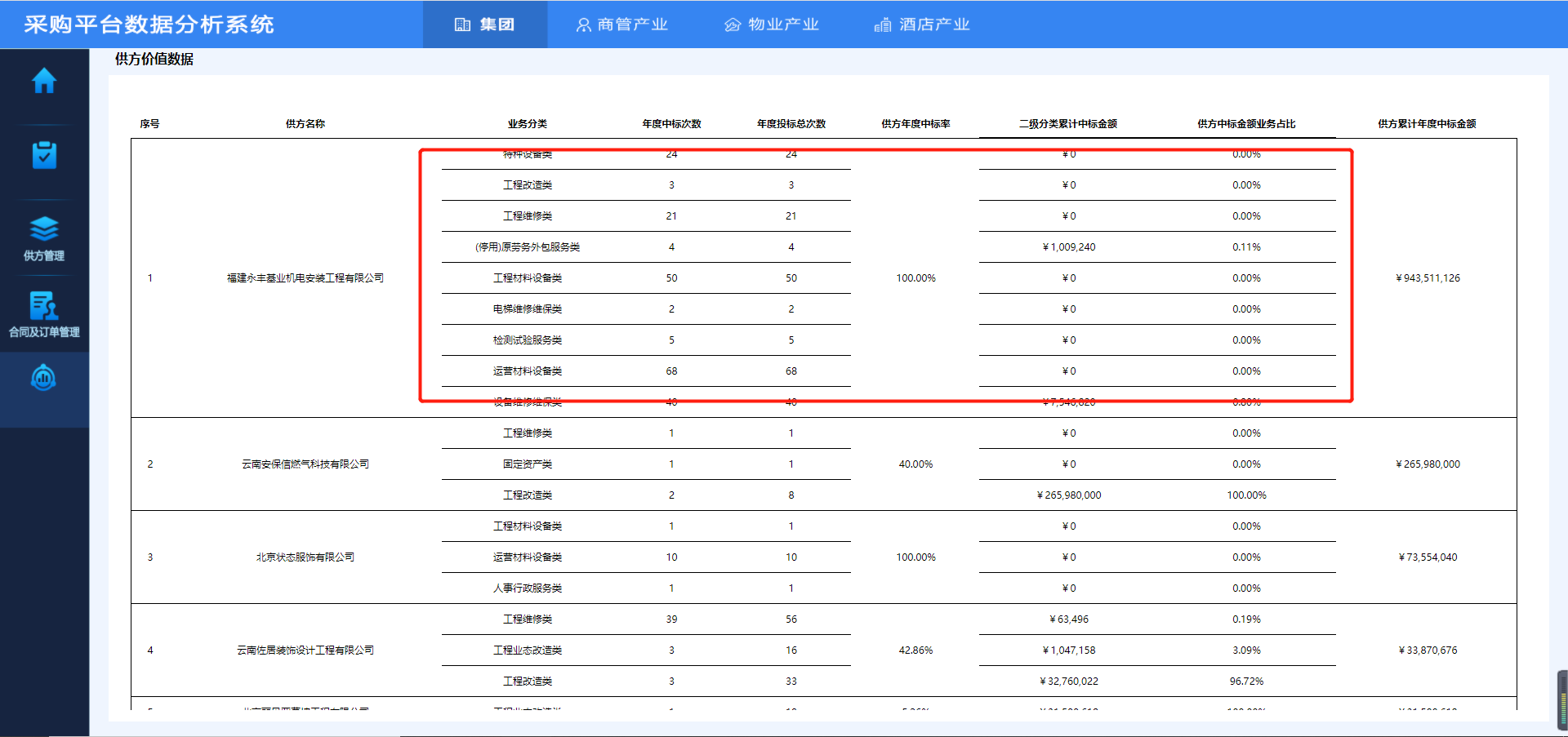
Task: Click the 酒店产业 hotel icon
Action: pyautogui.click(x=883, y=25)
